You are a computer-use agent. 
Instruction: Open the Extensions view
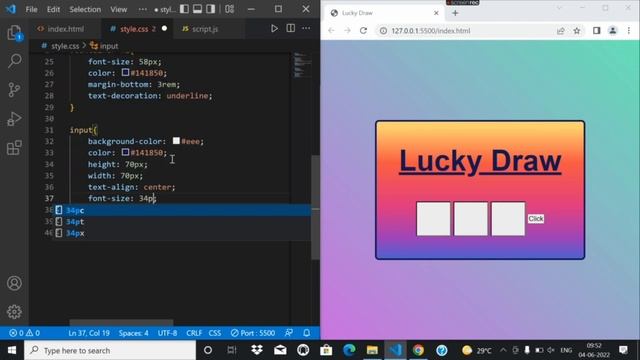14,148
